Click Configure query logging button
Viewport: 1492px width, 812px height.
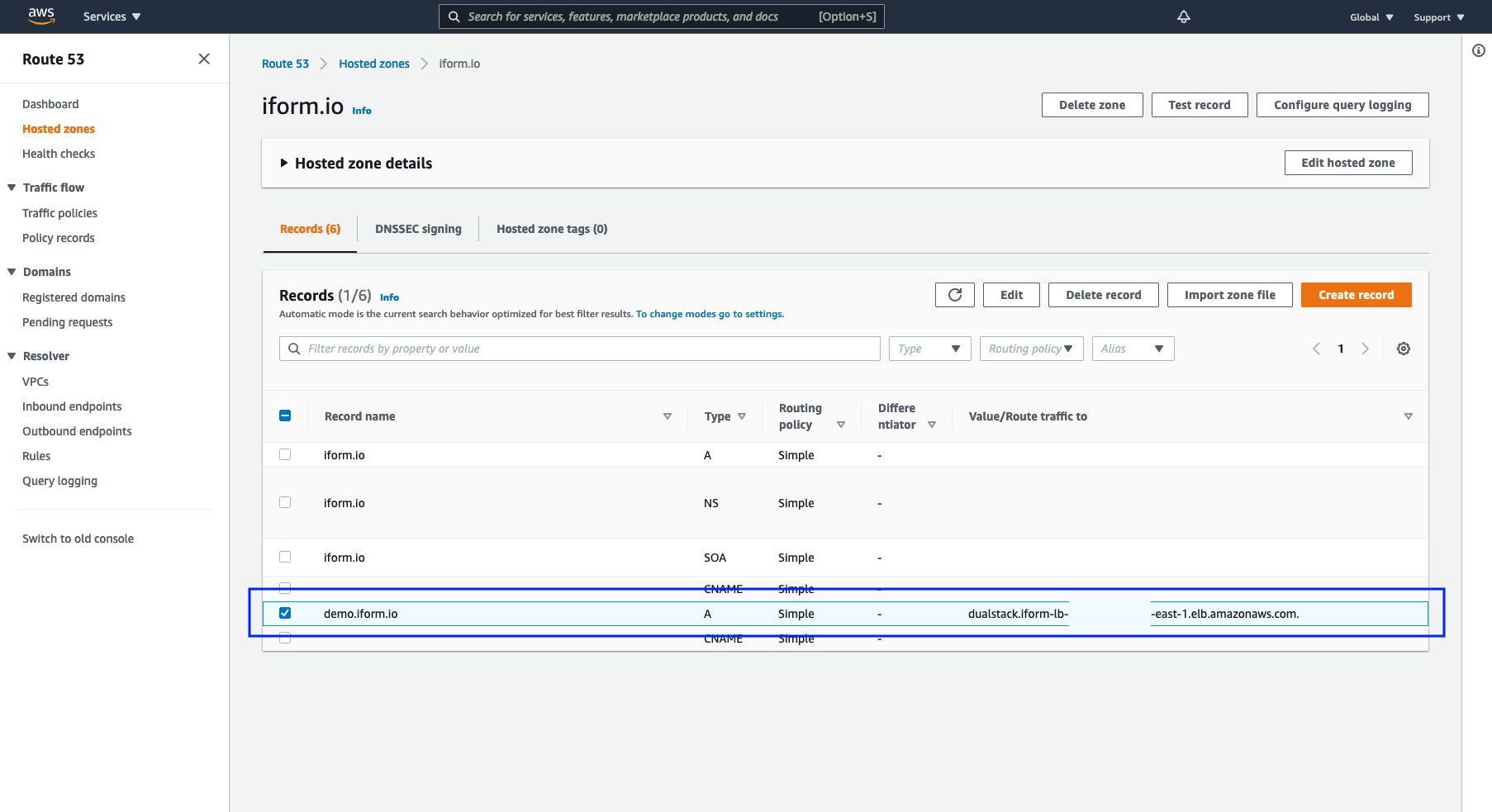[1342, 105]
